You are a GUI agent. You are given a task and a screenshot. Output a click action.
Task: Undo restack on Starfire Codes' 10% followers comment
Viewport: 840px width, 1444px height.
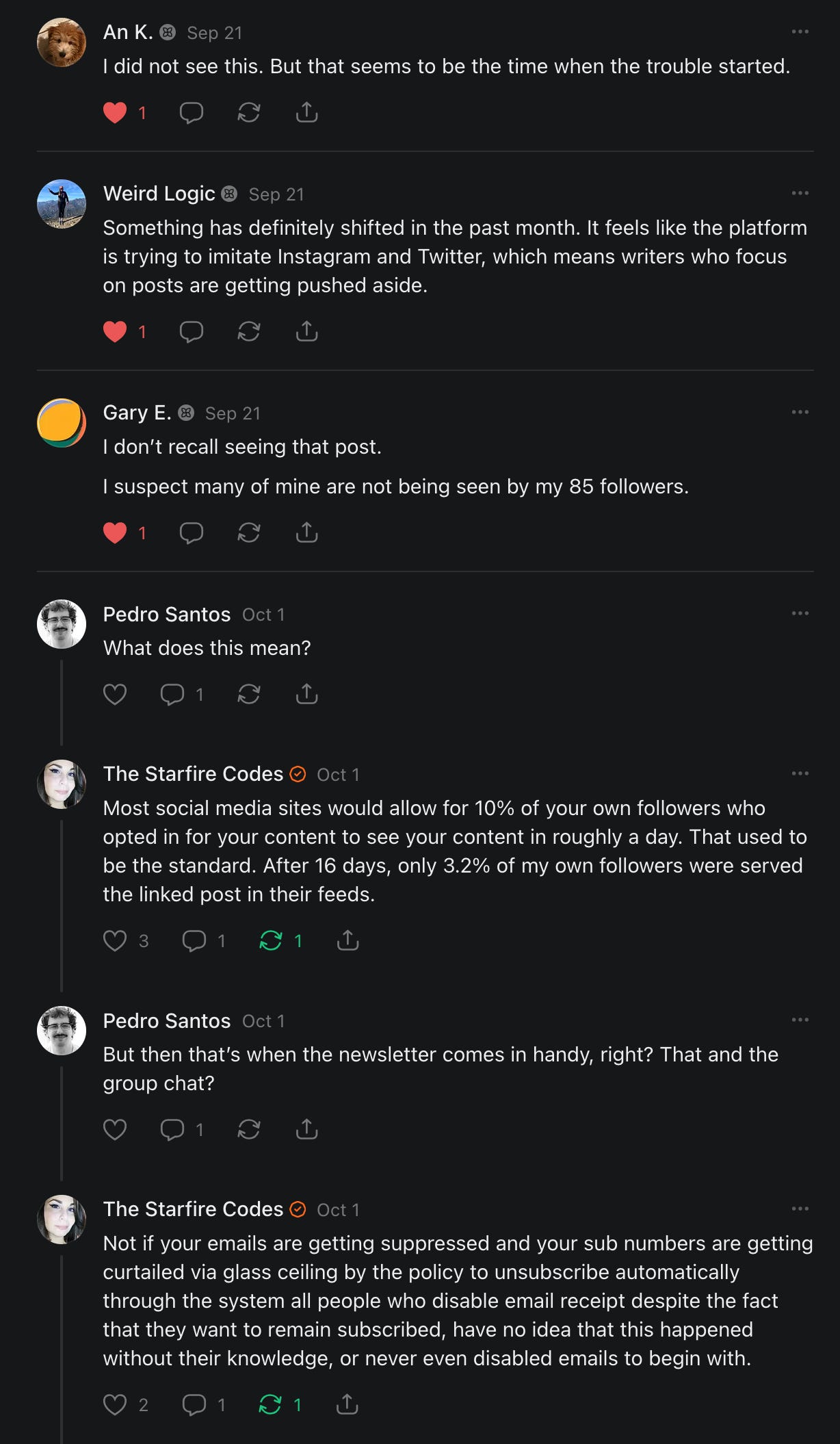(x=271, y=941)
